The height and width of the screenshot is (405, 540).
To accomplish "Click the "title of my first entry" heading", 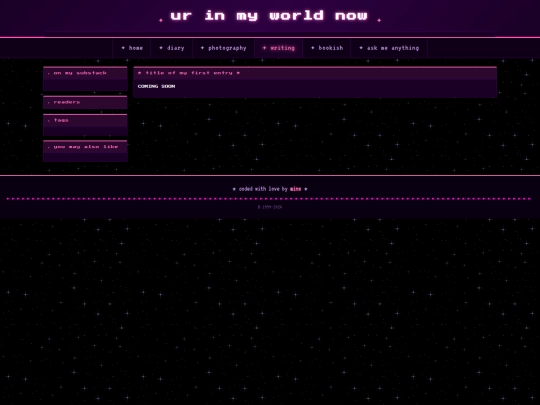I will (x=189, y=73).
